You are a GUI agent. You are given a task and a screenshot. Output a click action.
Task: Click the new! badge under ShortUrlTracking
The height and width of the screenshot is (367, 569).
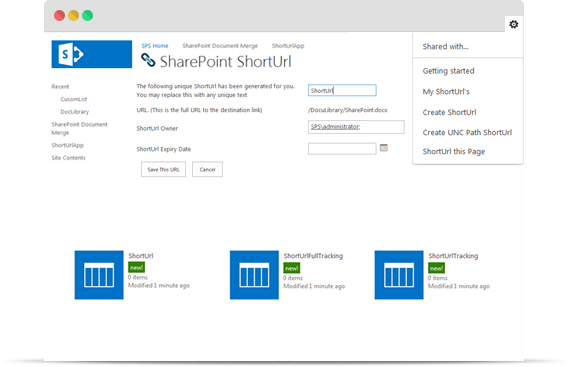437,268
